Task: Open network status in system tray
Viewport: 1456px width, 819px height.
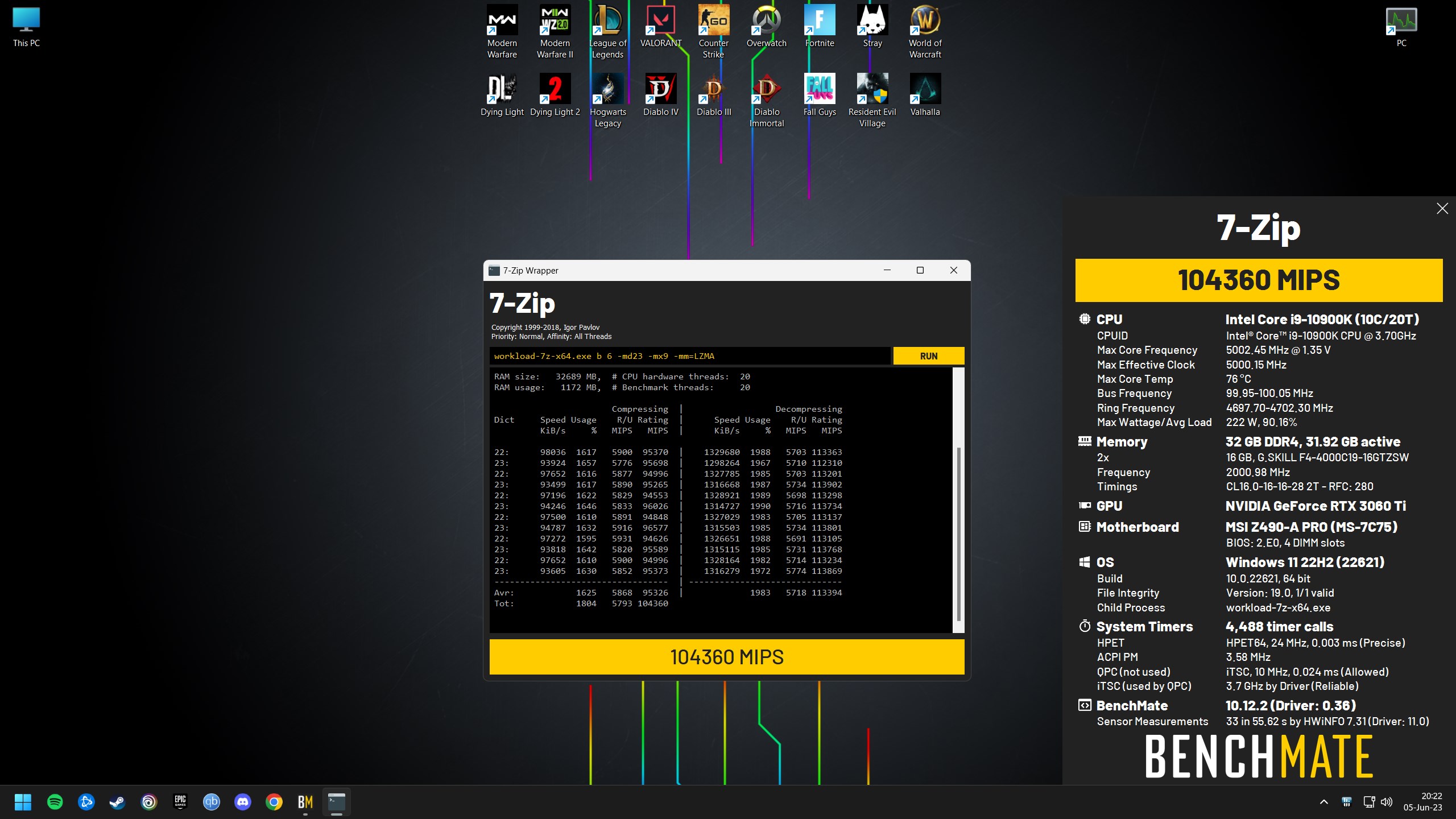Action: coord(1368,802)
